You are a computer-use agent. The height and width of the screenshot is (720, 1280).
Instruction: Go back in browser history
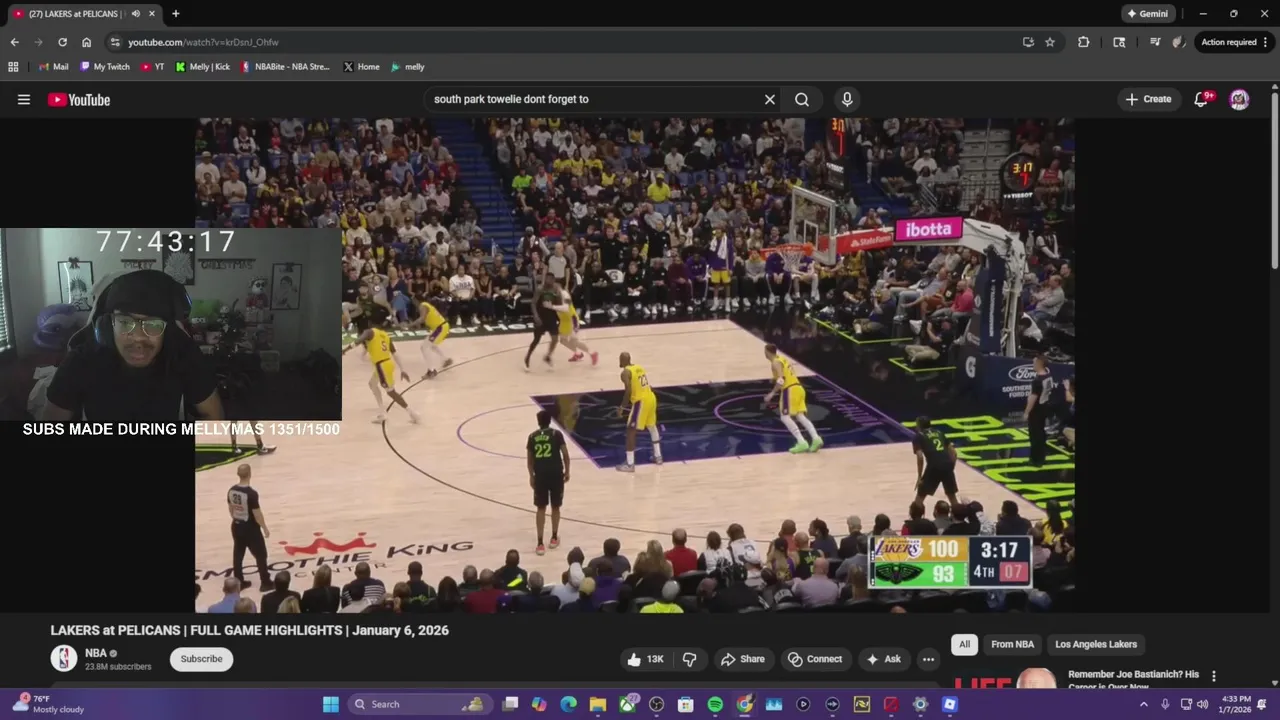coord(14,42)
